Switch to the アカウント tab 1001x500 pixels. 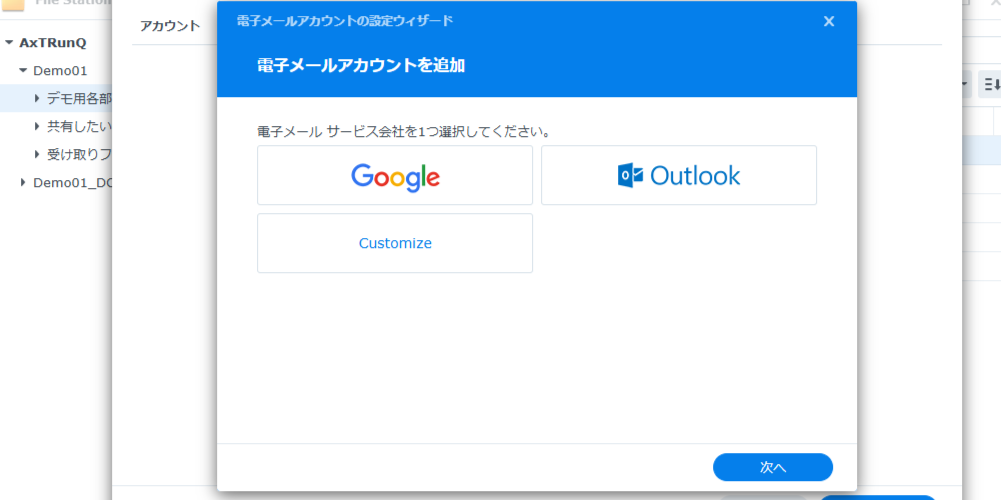tap(170, 26)
